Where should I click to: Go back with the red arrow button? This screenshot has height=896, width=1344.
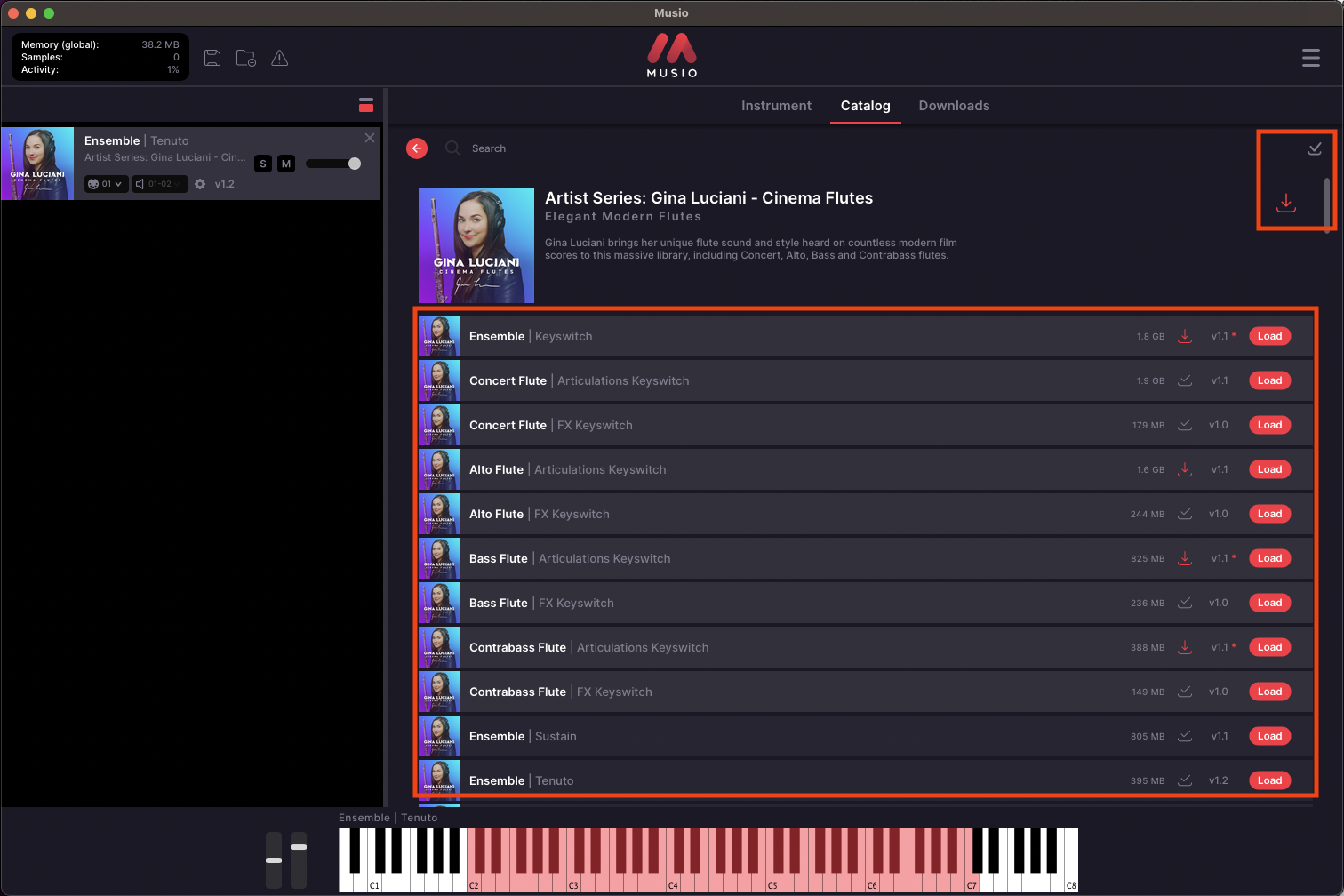pyautogui.click(x=417, y=148)
